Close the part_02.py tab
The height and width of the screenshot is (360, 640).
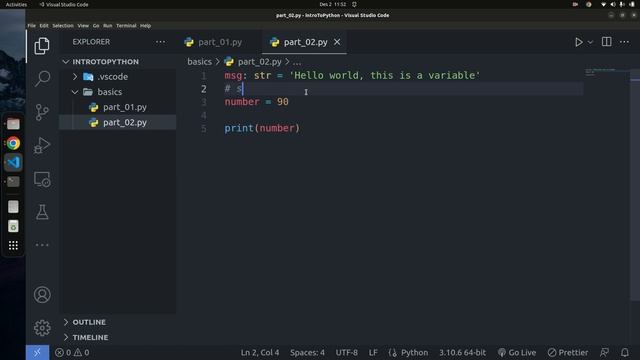pos(337,42)
